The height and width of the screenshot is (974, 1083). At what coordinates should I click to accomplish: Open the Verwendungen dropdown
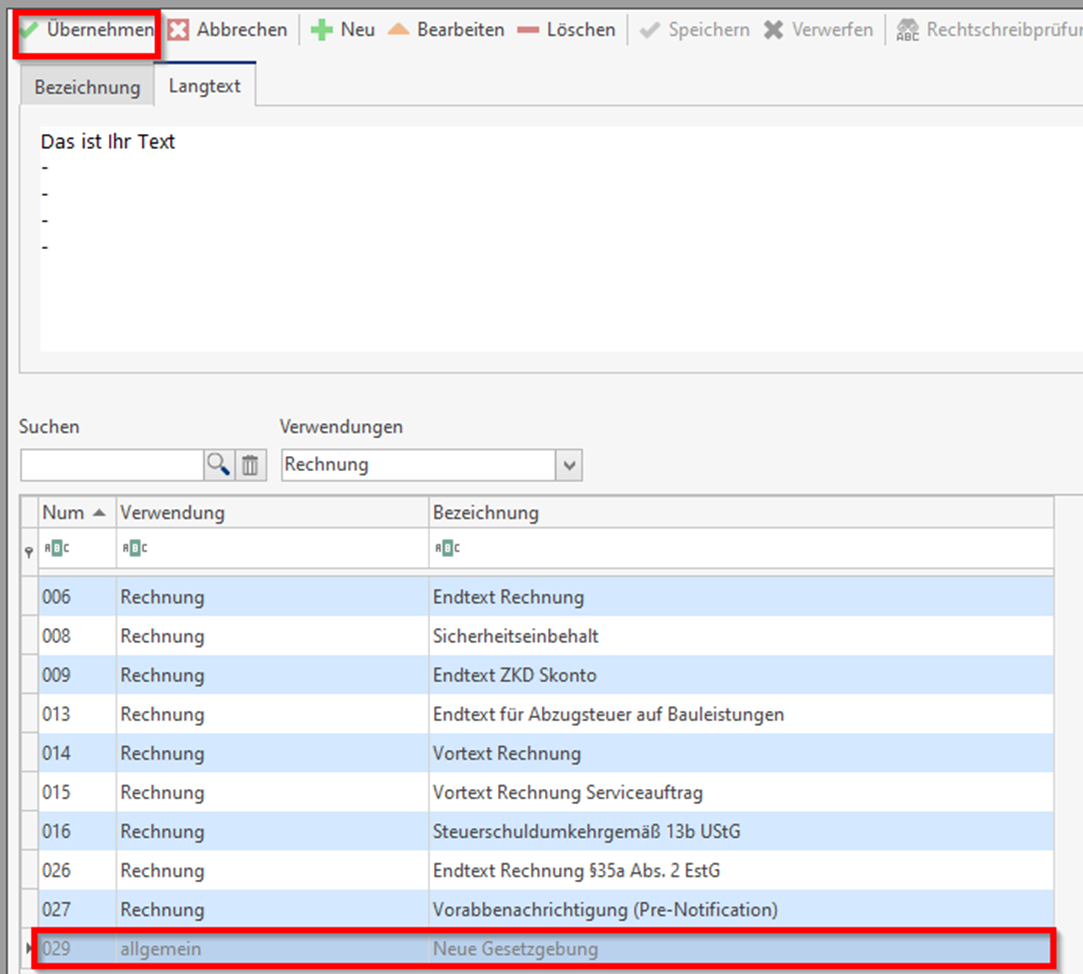pyautogui.click(x=570, y=464)
